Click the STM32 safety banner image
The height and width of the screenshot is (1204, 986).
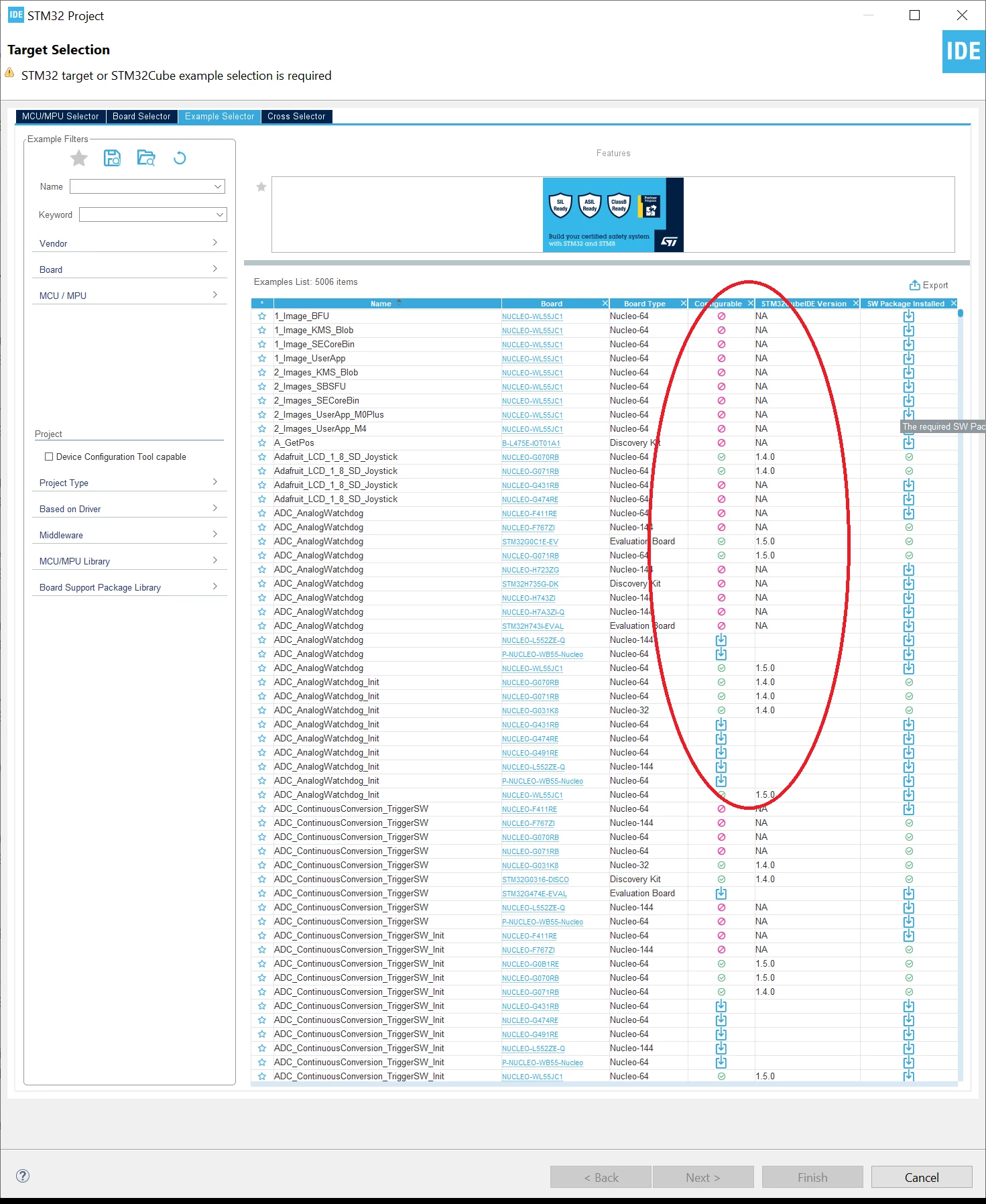pyautogui.click(x=613, y=215)
